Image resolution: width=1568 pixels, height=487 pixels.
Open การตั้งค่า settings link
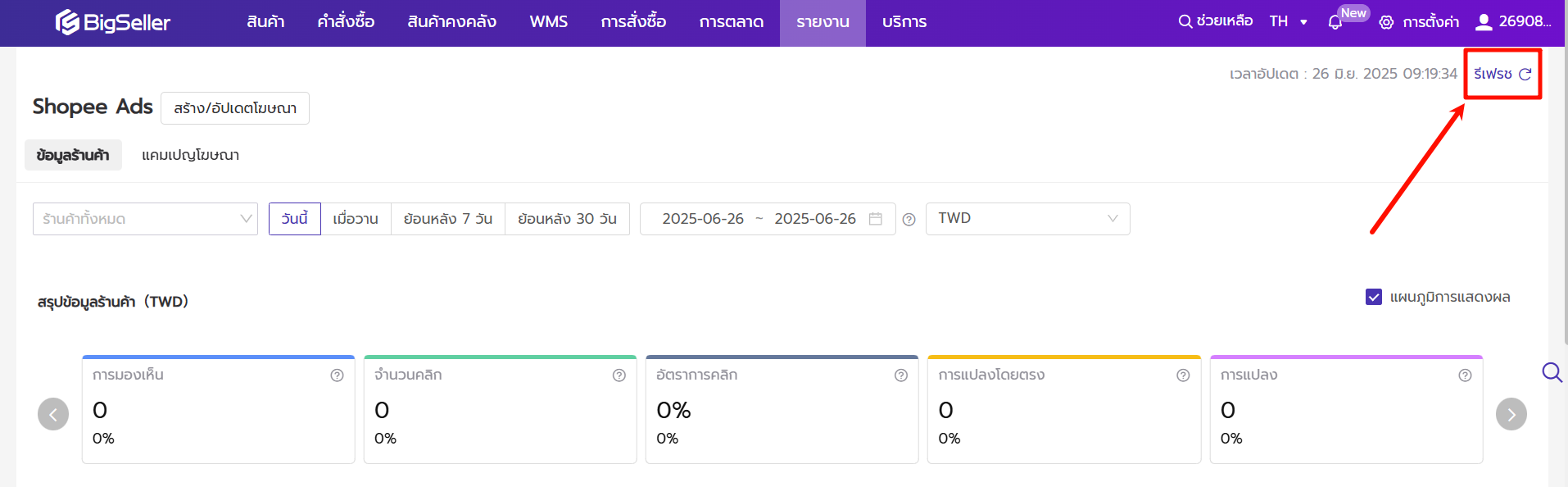pos(1430,22)
